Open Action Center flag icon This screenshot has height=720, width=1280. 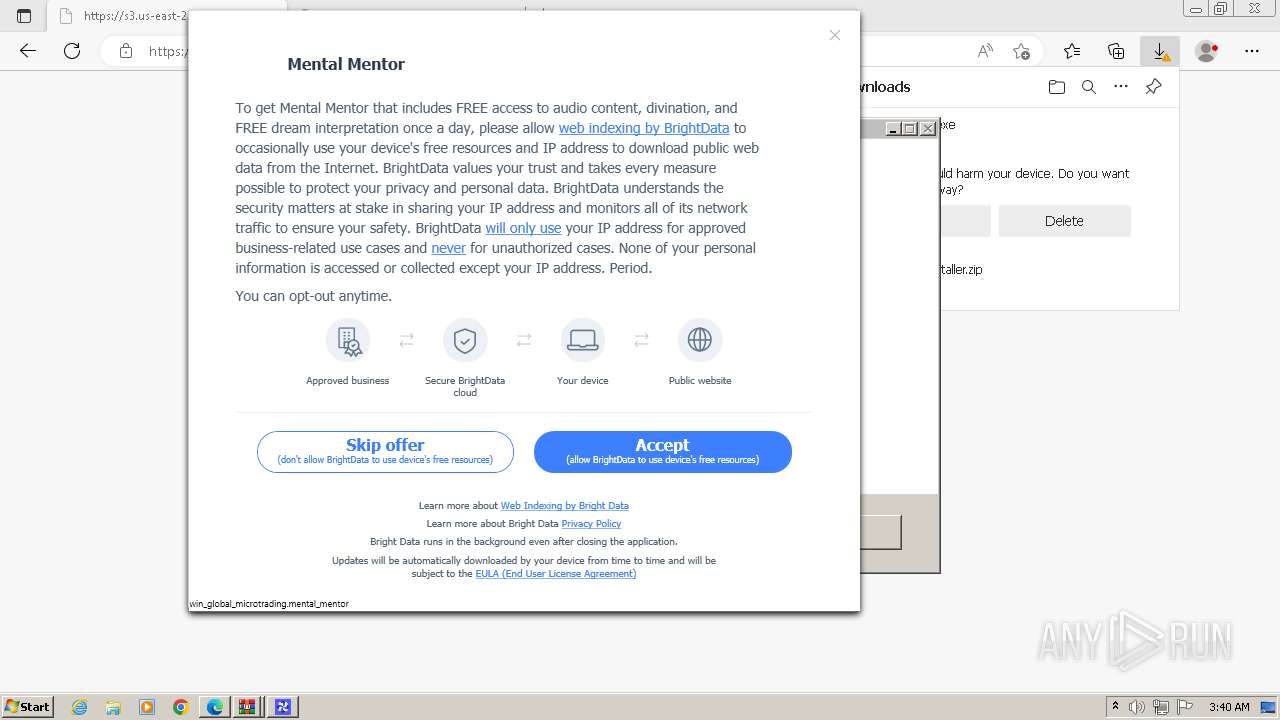tap(1185, 706)
